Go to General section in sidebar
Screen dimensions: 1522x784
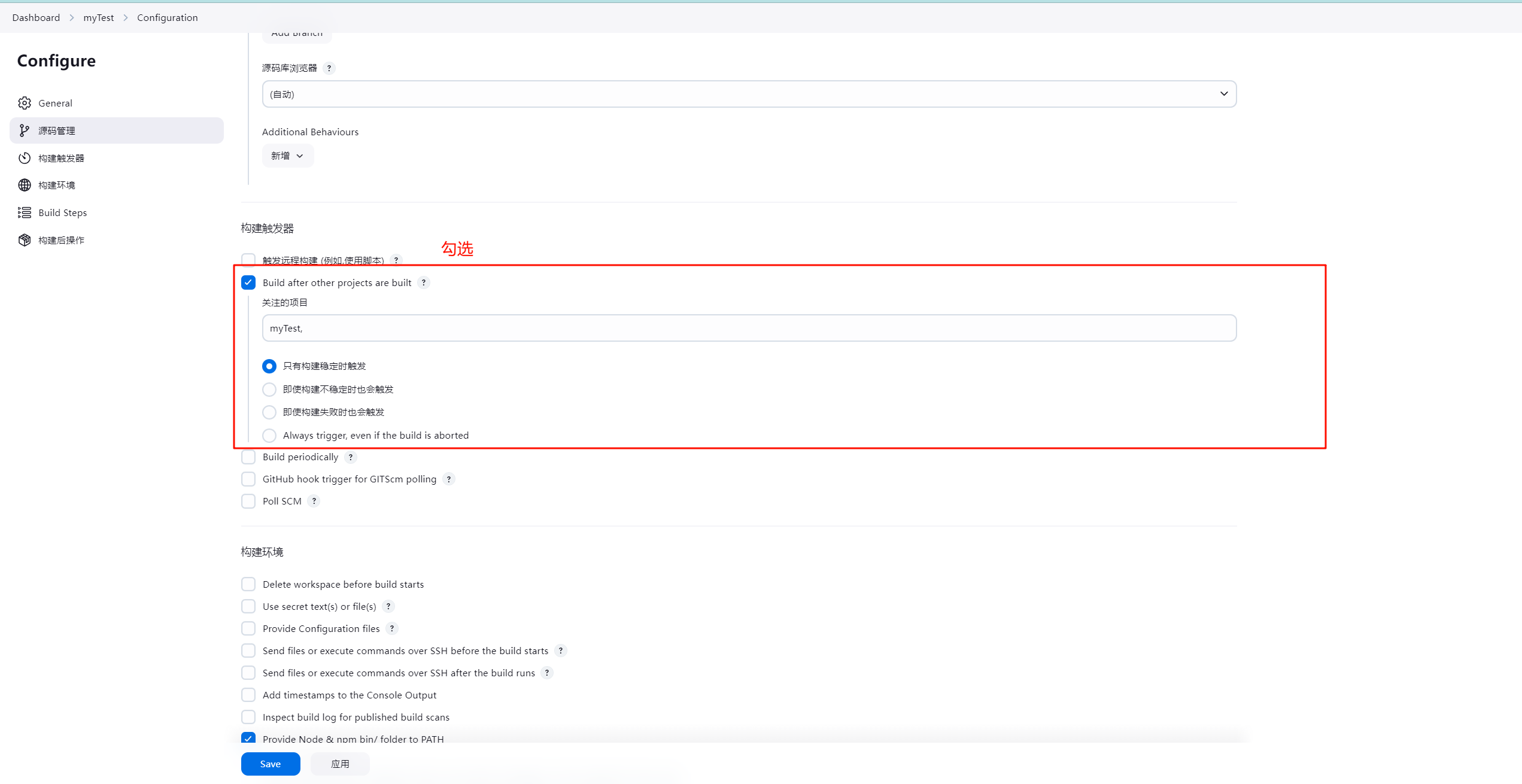click(x=117, y=103)
